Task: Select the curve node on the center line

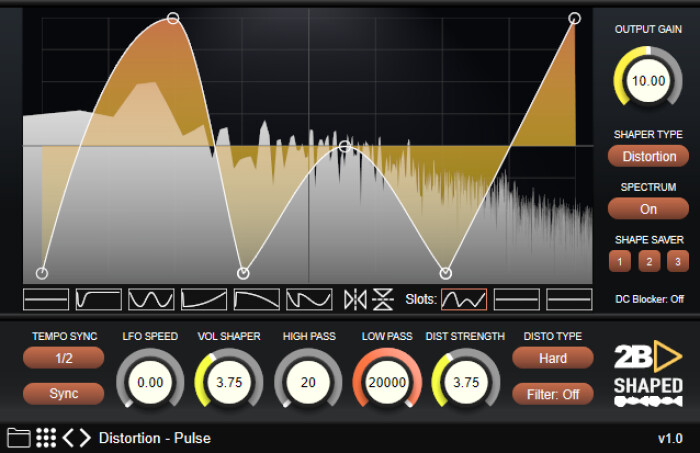Action: click(344, 146)
